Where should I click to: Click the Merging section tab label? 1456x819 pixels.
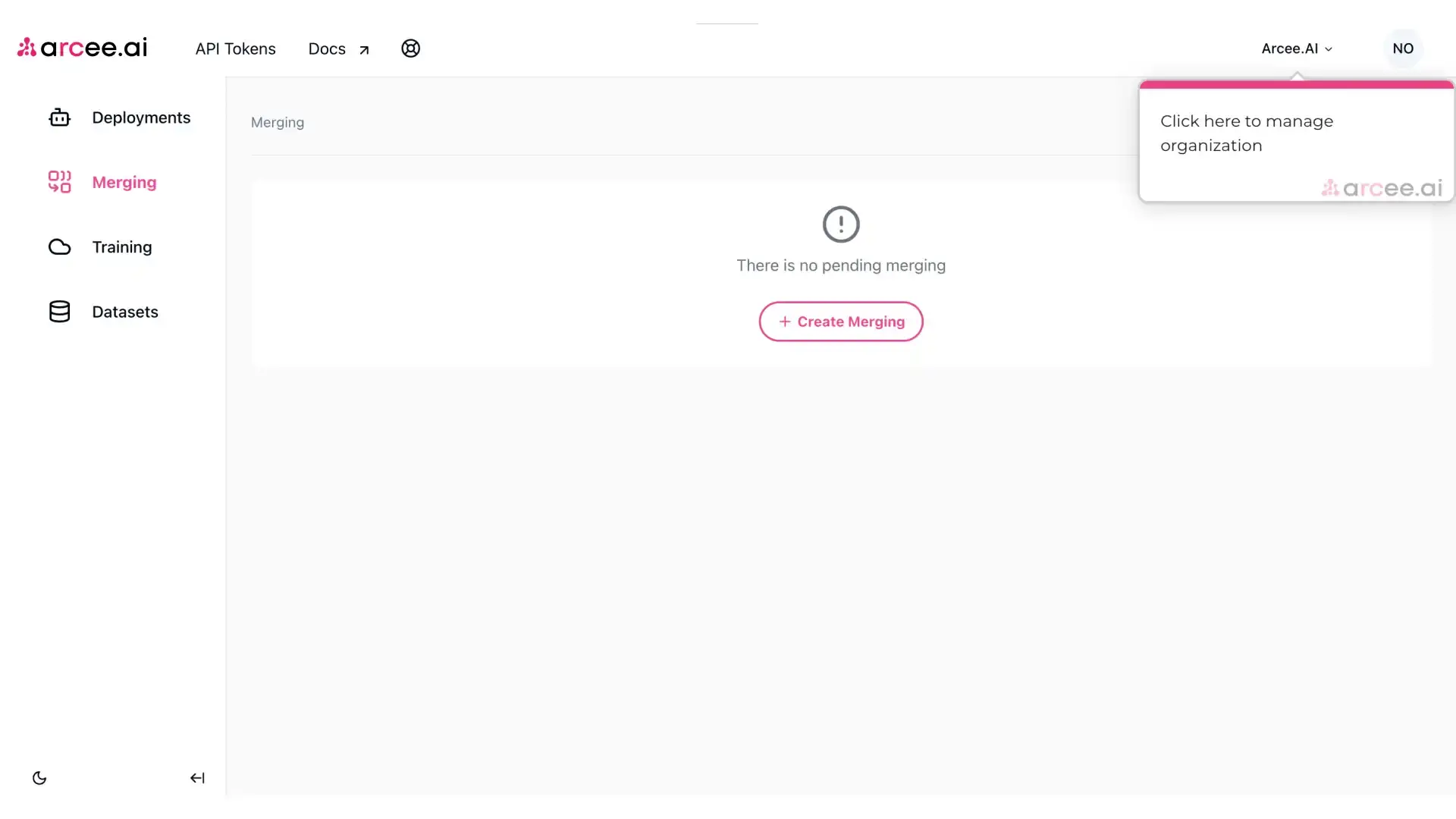tap(124, 182)
